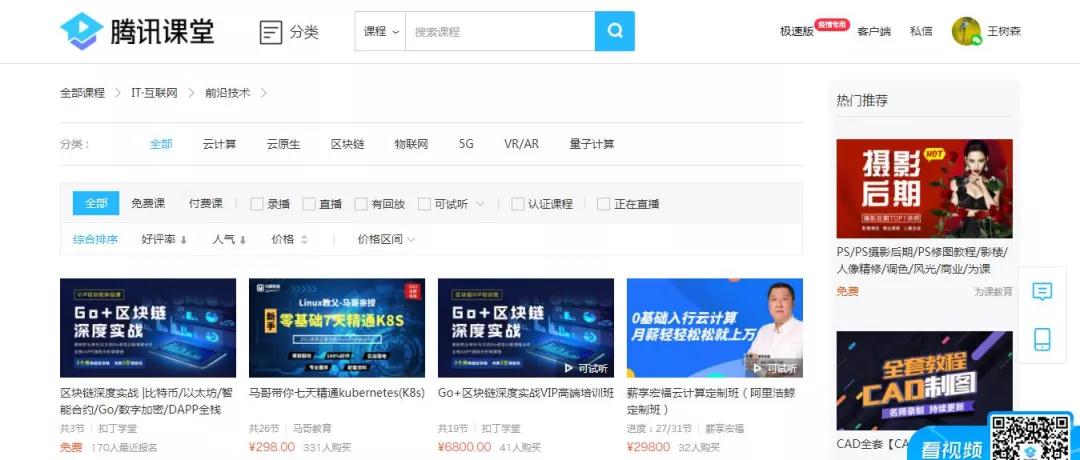Click the feedback chat icon on right sidebar
The width and height of the screenshot is (1080, 460).
click(x=1041, y=292)
